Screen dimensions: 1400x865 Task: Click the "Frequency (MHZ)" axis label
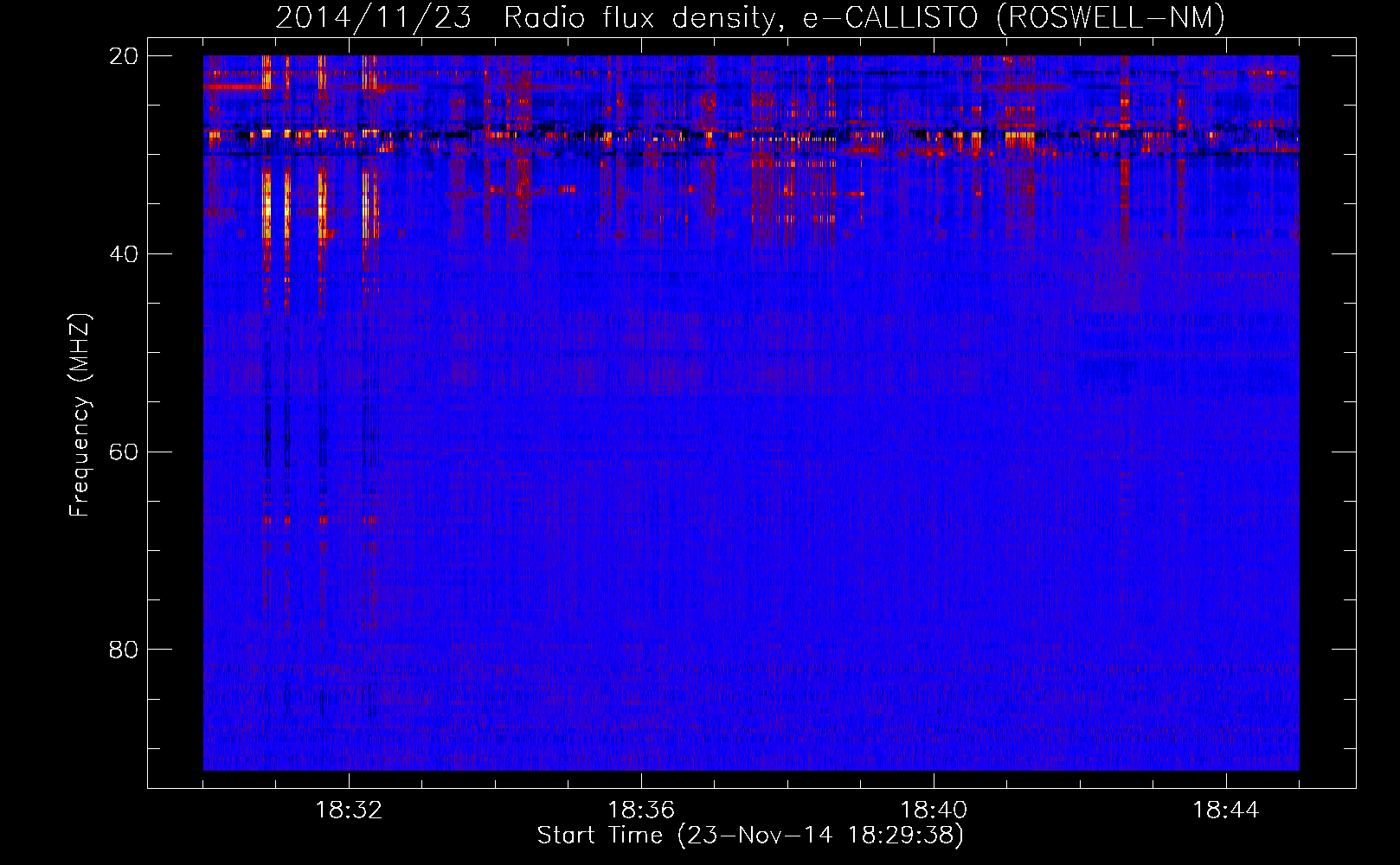[x=80, y=415]
